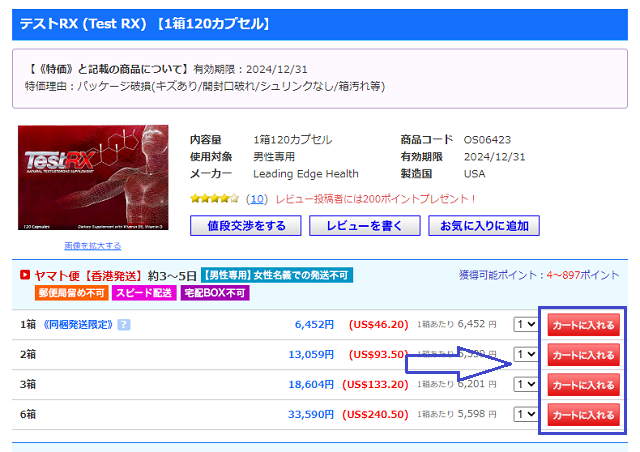The width and height of the screenshot is (640, 452).
Task: Click the (US$133.20) price text
Action: (x=375, y=384)
